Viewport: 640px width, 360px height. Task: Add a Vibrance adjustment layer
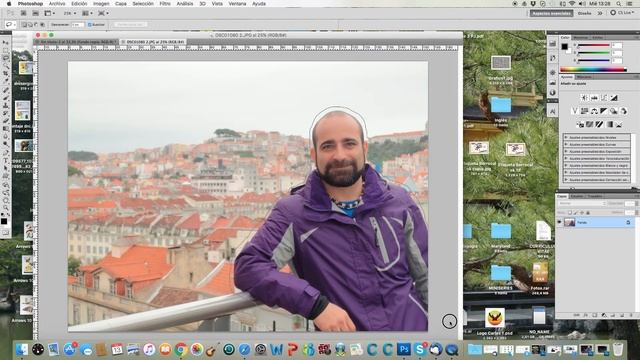click(x=575, y=111)
